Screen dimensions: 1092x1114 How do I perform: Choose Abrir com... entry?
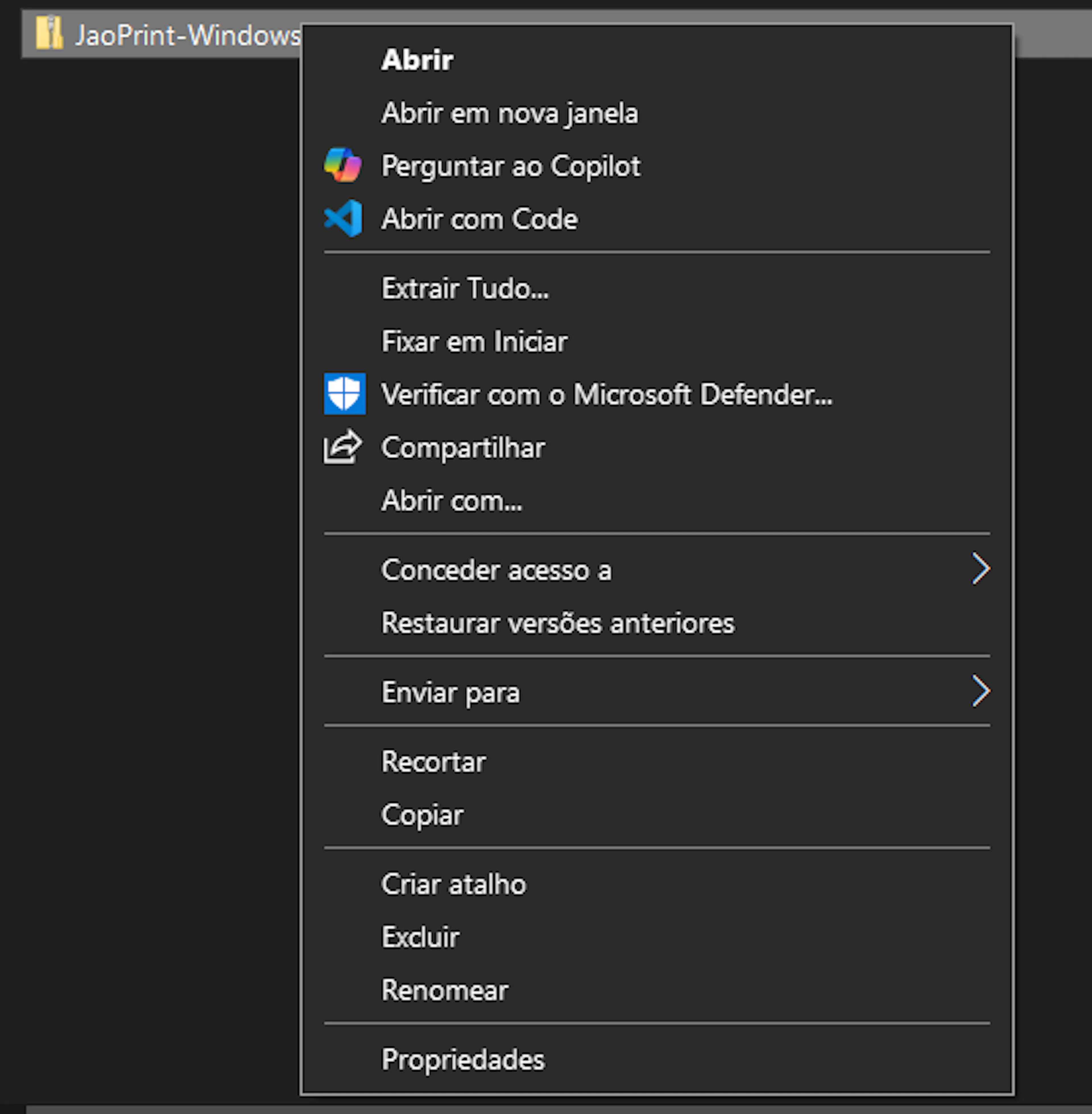pos(657,501)
